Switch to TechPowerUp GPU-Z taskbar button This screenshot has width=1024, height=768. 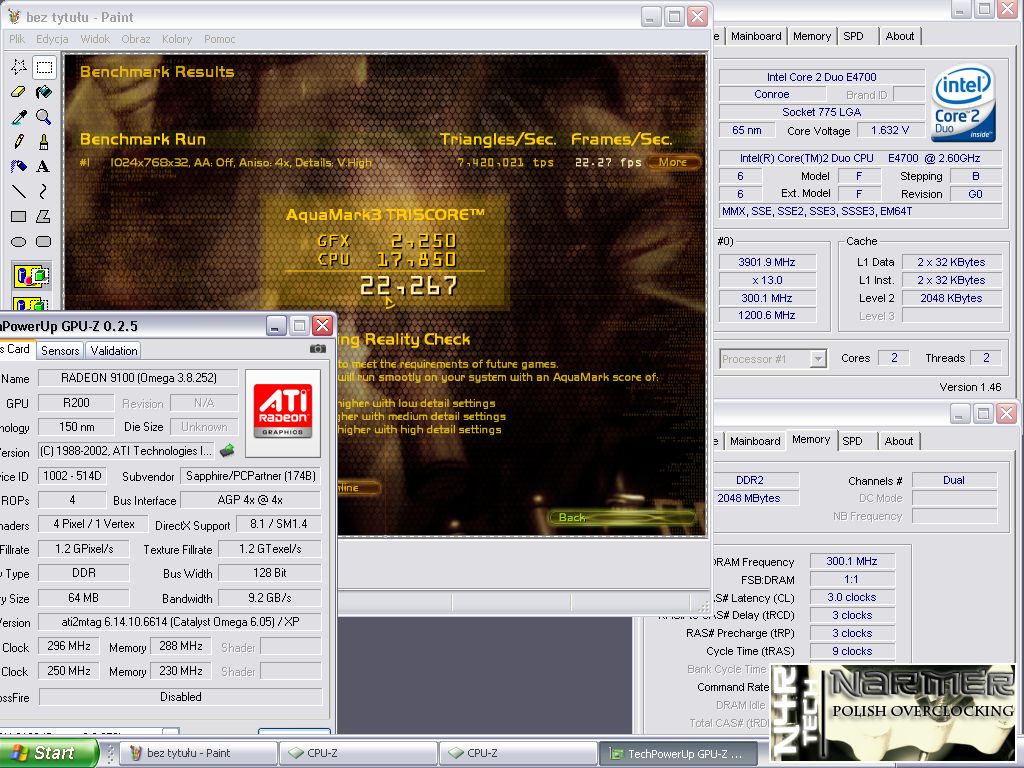(679, 753)
